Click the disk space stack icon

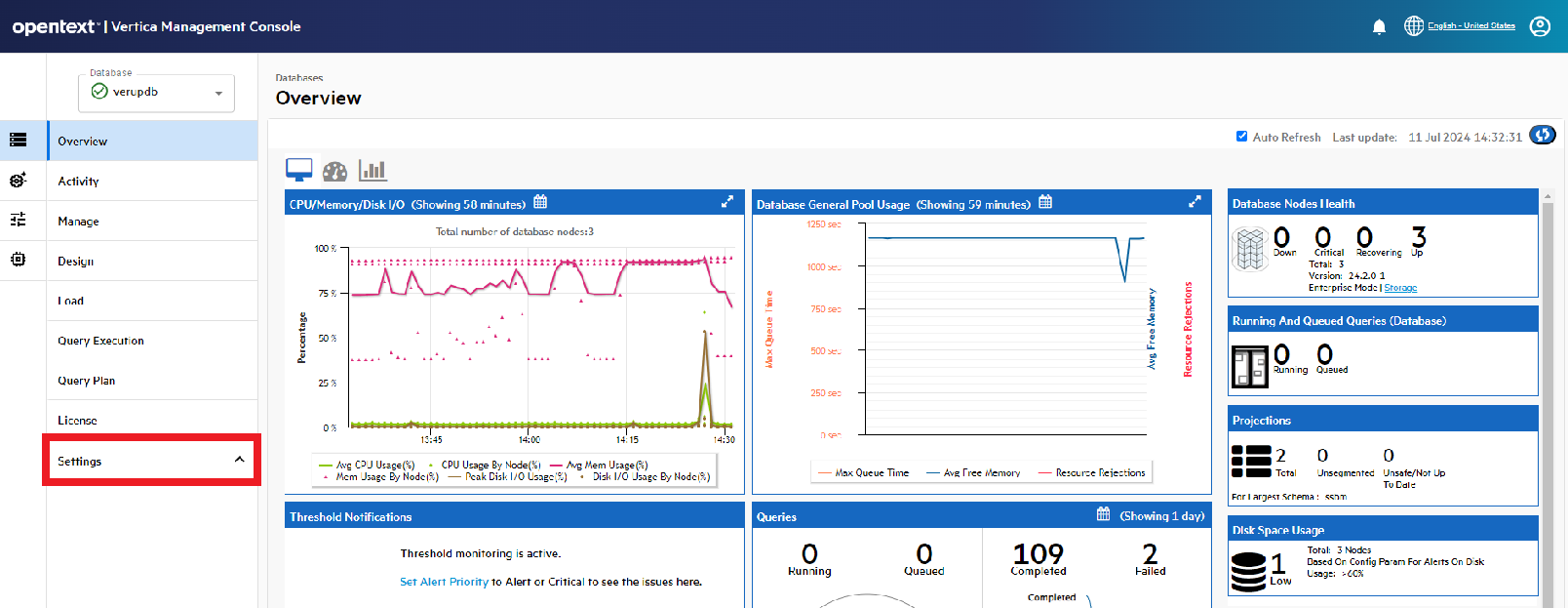tap(1248, 572)
